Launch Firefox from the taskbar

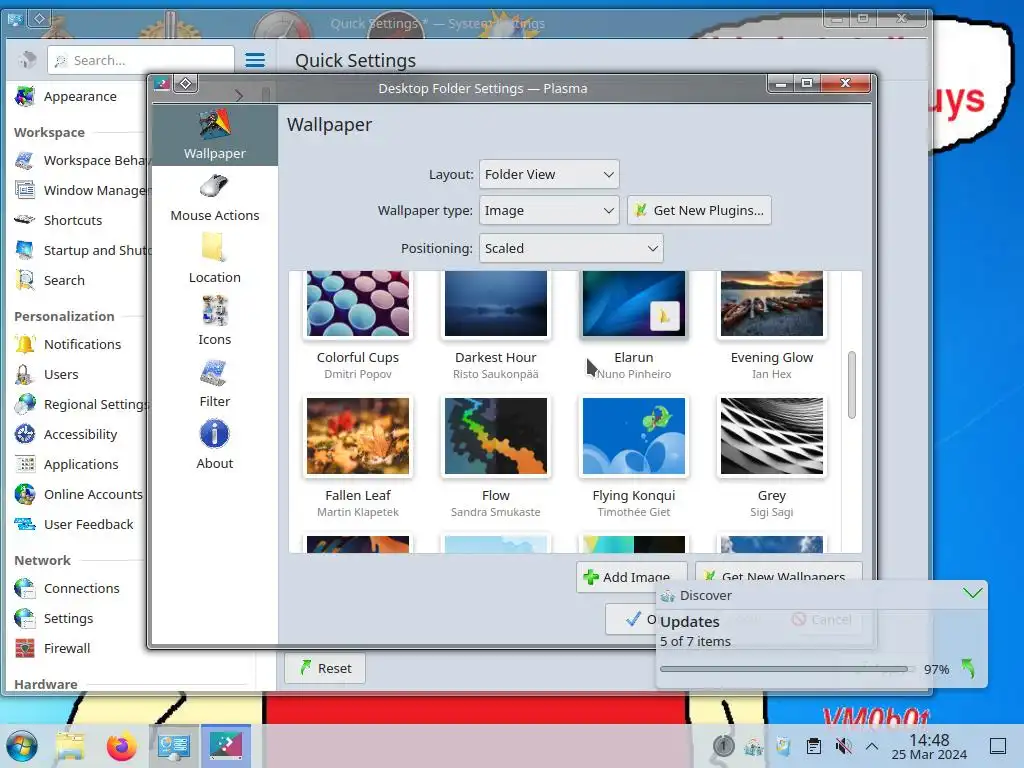click(121, 745)
